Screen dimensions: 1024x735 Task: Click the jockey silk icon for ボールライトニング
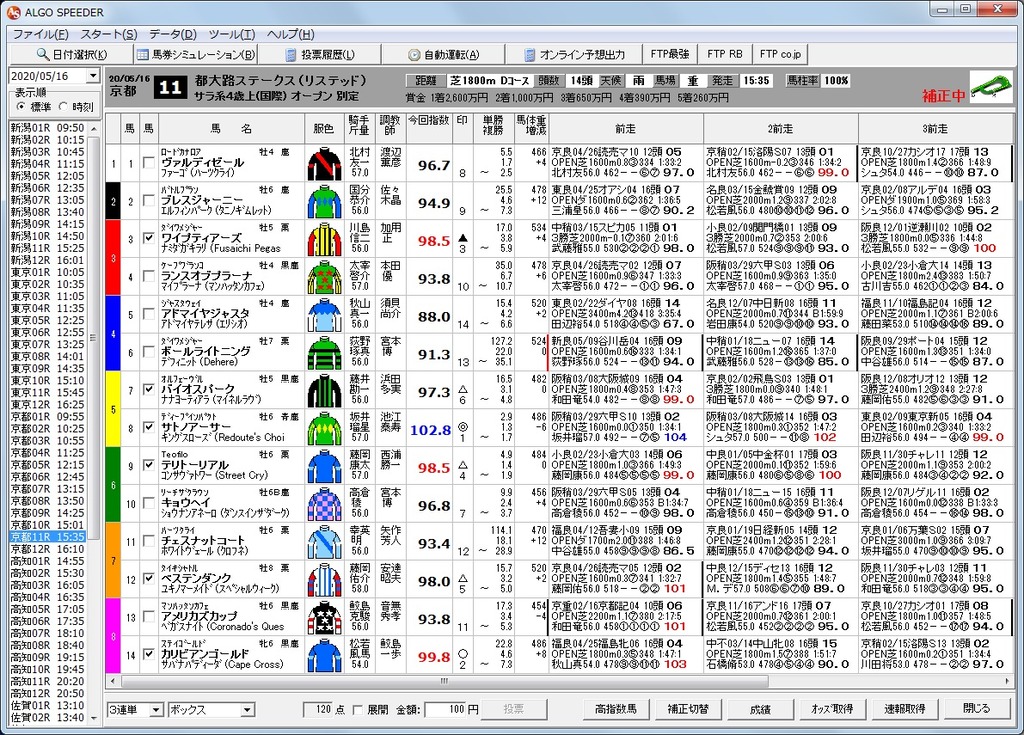(x=324, y=353)
